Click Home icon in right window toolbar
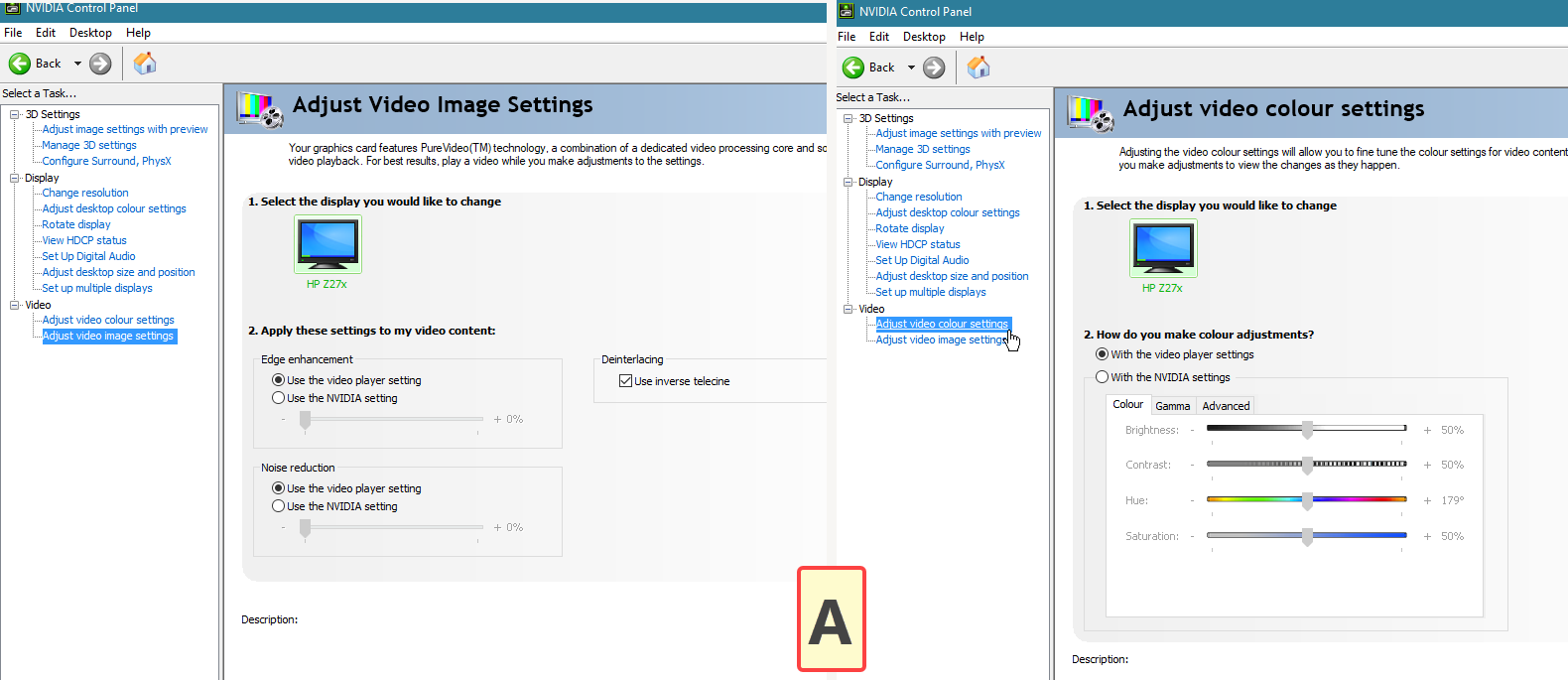The height and width of the screenshot is (680, 1568). (x=979, y=68)
